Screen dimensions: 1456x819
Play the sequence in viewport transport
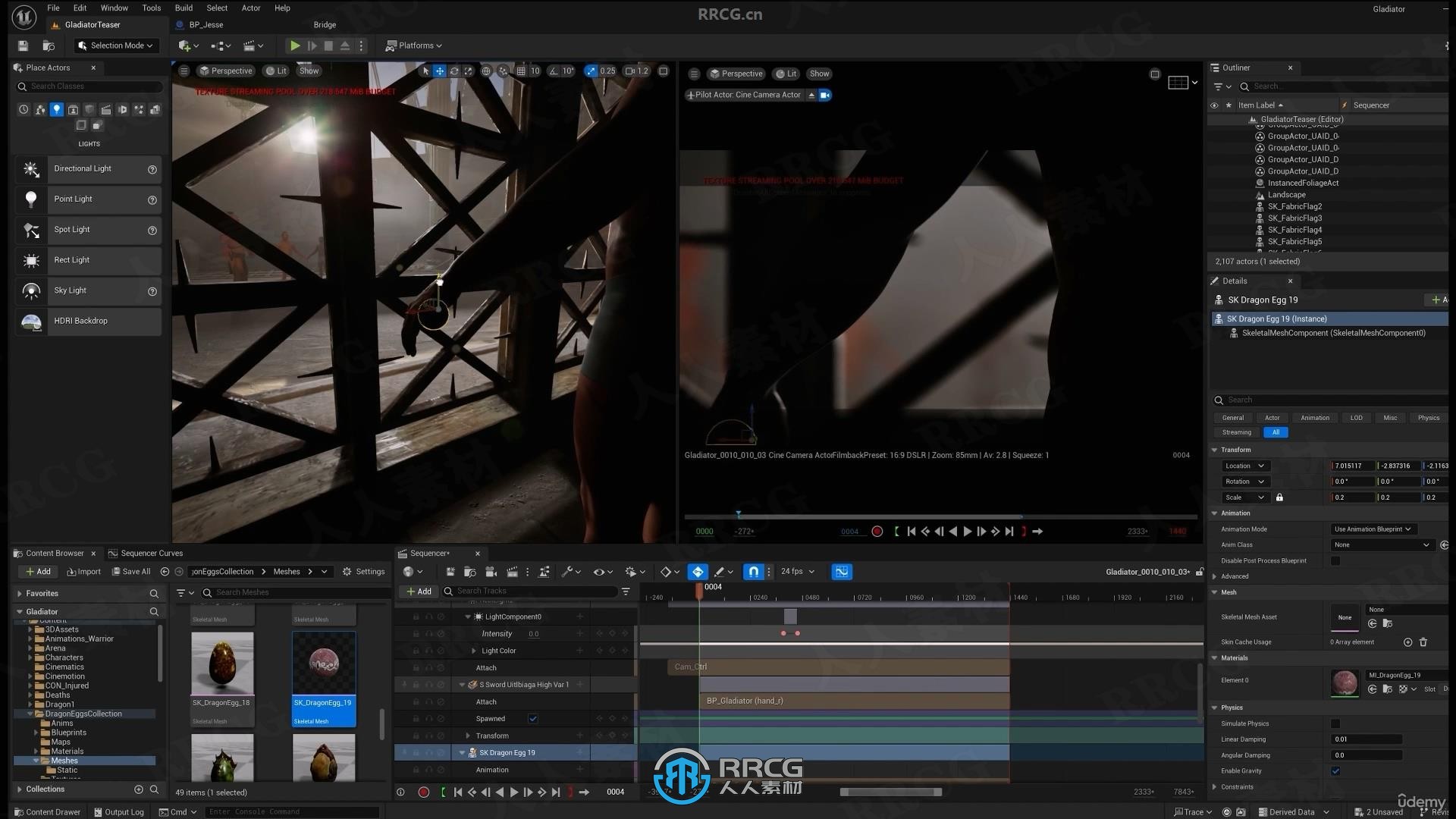point(968,532)
